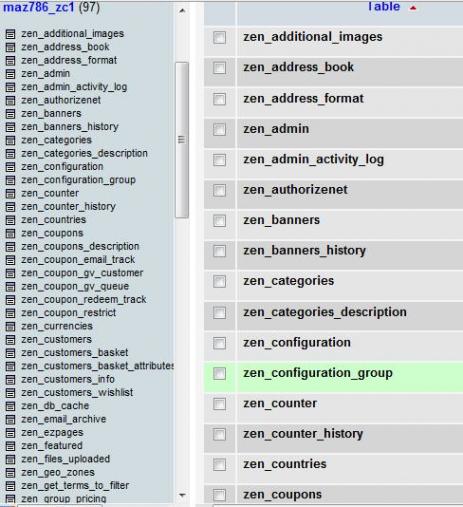Viewport: 463px width, 507px height.
Task: Click the table icon beside zen_db_cache in sidebar
Action: pyautogui.click(x=10, y=406)
